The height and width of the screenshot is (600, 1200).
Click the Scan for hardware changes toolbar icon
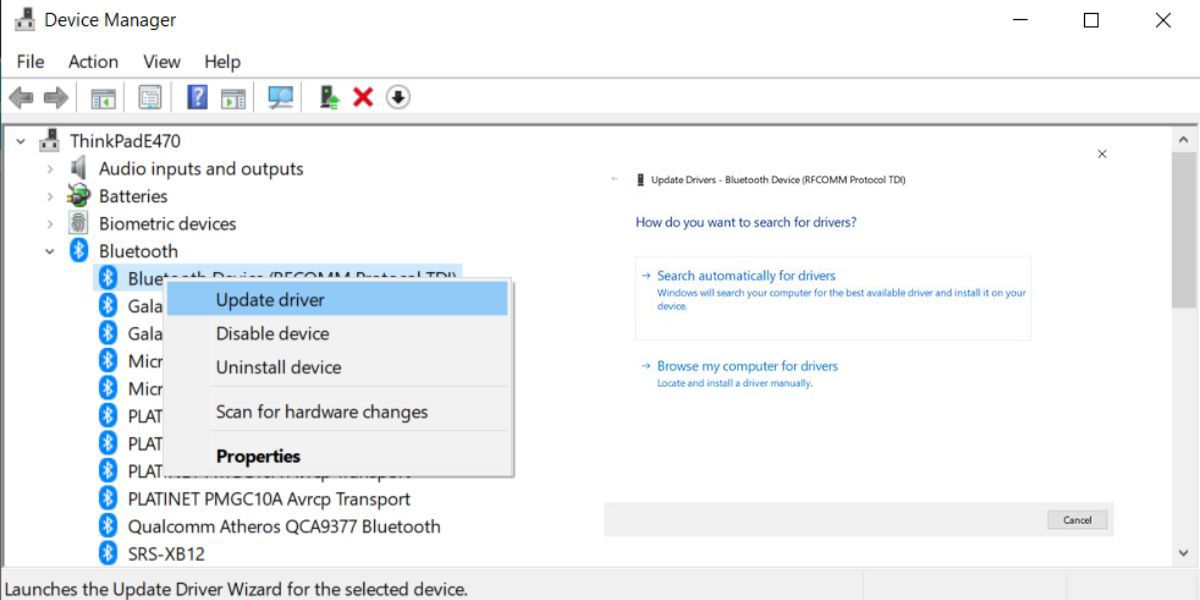pyautogui.click(x=280, y=97)
